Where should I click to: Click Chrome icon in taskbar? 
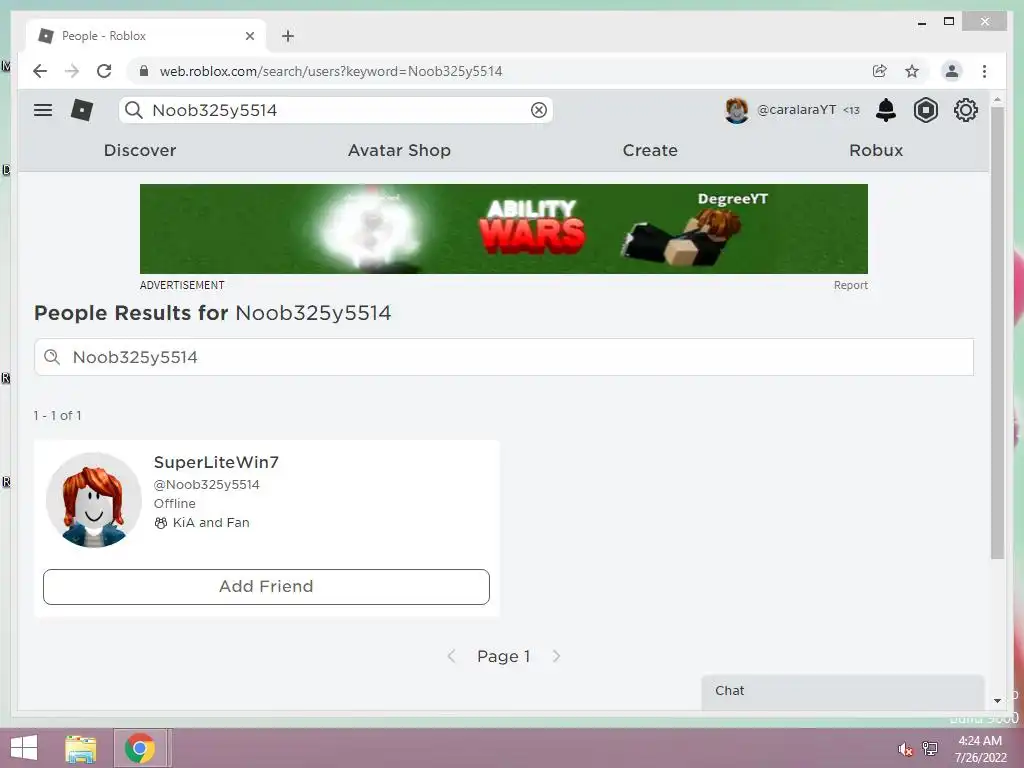point(140,748)
